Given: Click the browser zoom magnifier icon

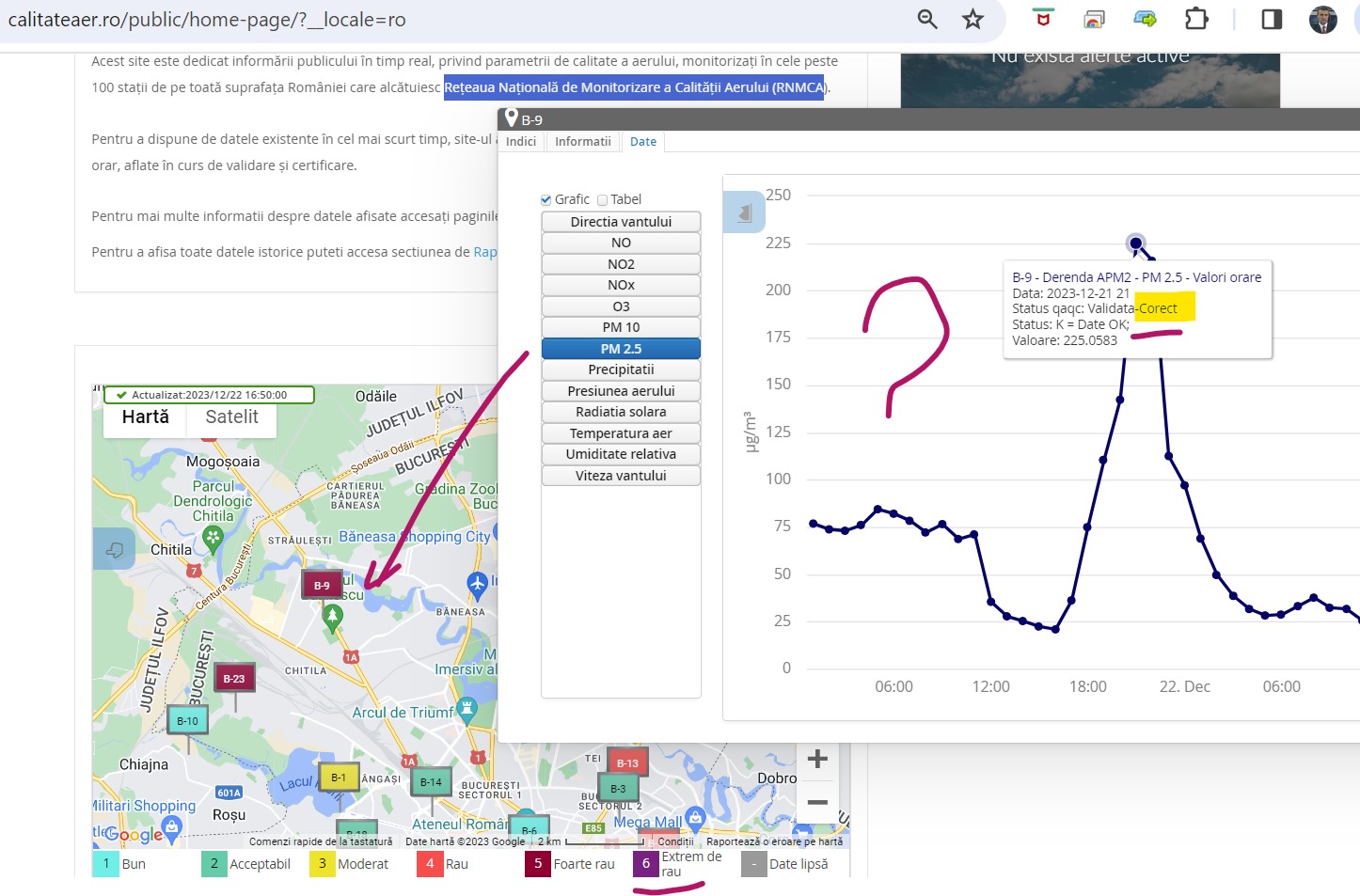Looking at the screenshot, I should click(x=927, y=20).
